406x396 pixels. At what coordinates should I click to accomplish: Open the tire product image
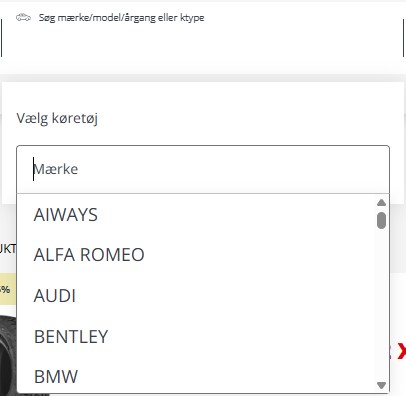click(x=8, y=355)
